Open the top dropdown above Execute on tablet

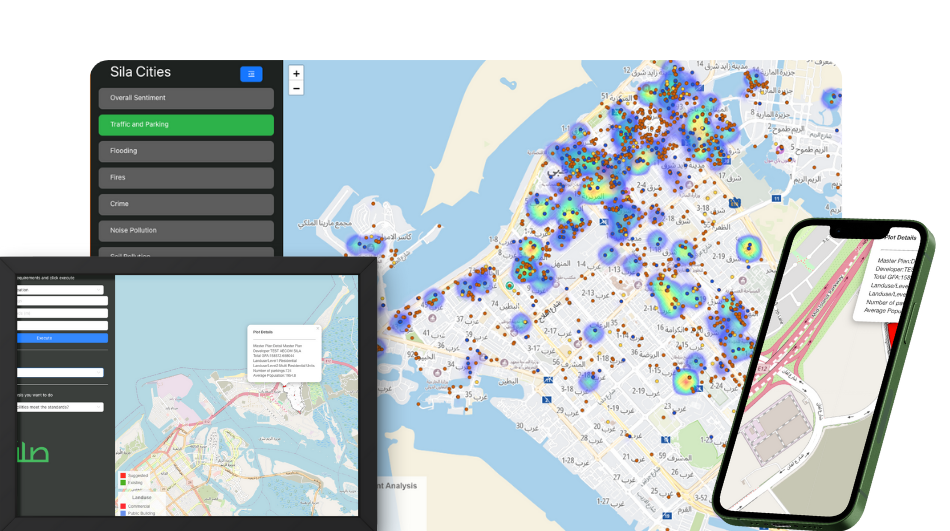(60, 290)
